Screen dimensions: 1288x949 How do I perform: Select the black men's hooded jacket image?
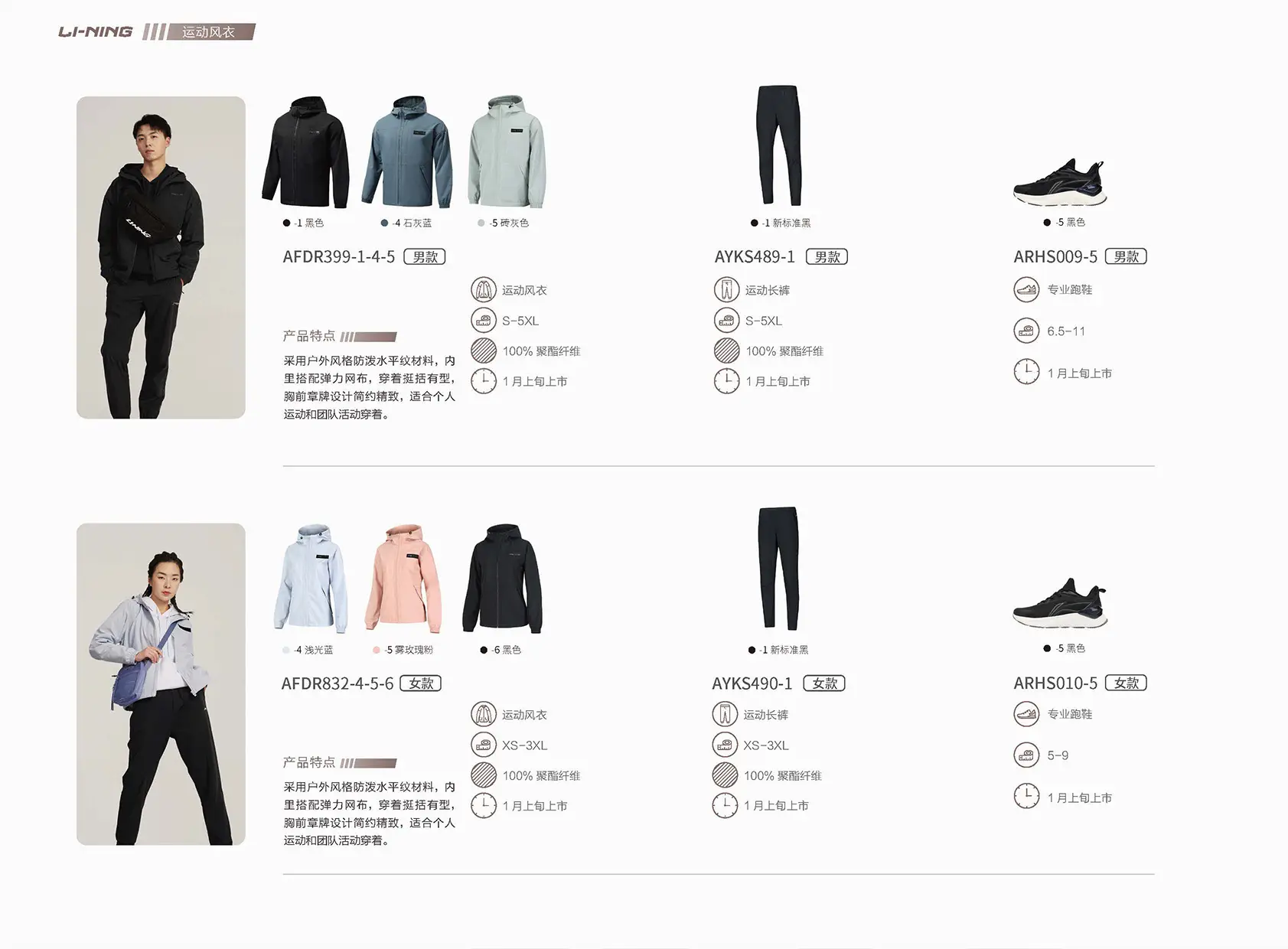tap(306, 152)
